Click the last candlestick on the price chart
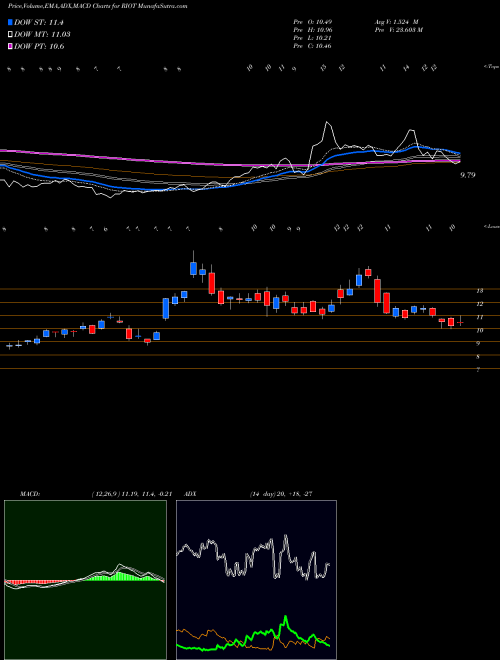 460,322
